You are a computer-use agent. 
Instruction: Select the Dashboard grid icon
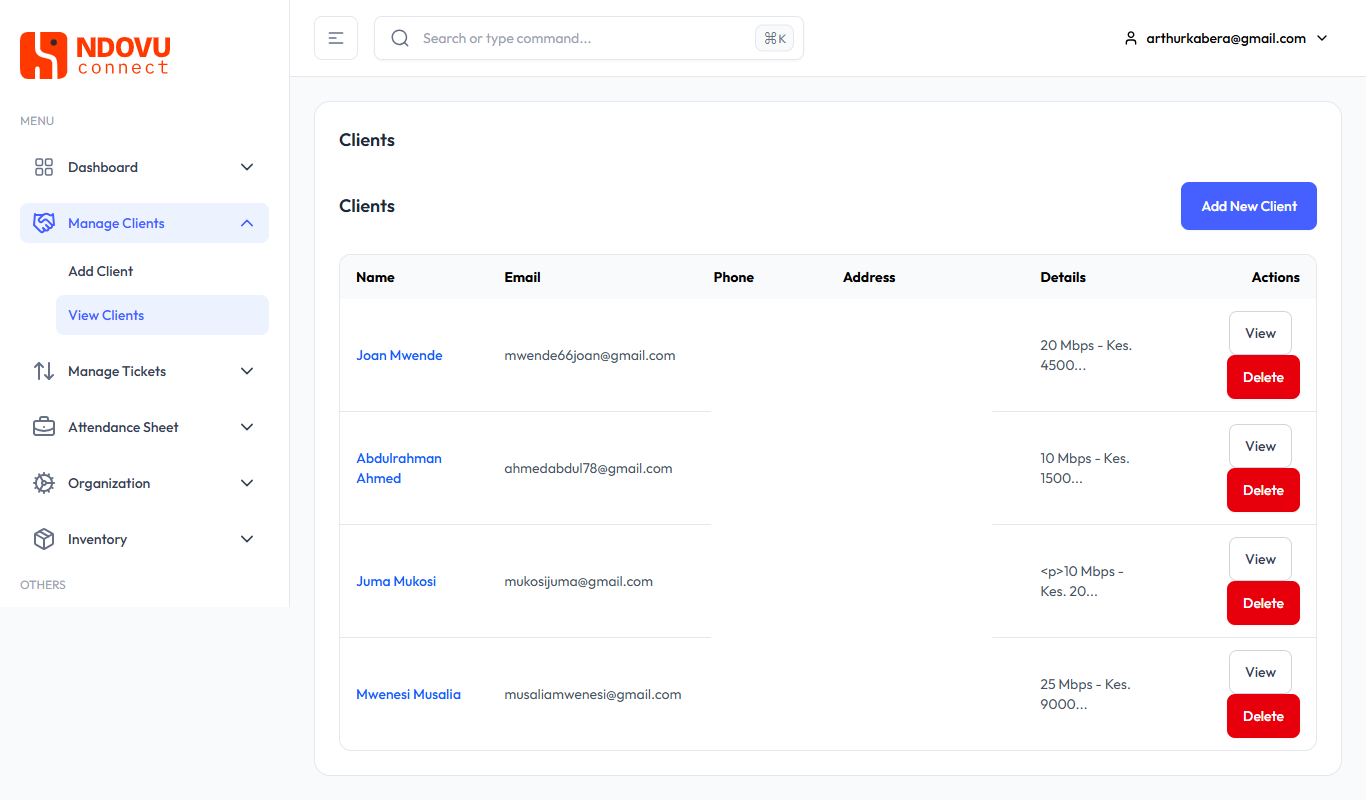pyautogui.click(x=44, y=167)
